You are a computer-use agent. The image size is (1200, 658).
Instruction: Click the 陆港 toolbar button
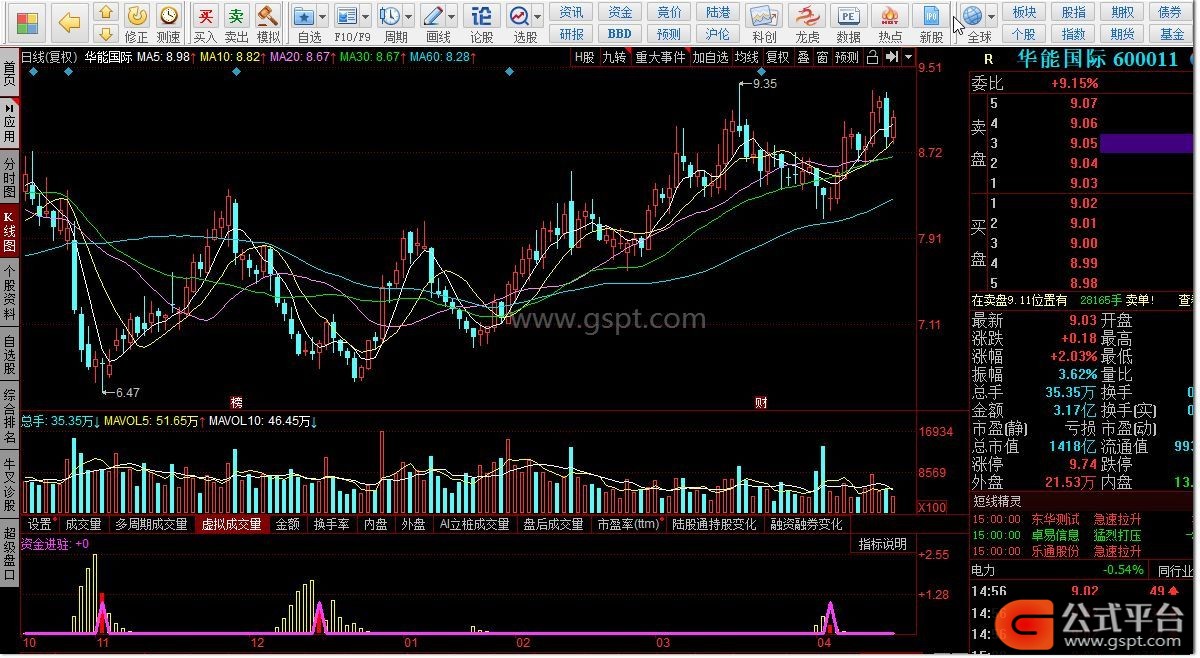pyautogui.click(x=718, y=12)
